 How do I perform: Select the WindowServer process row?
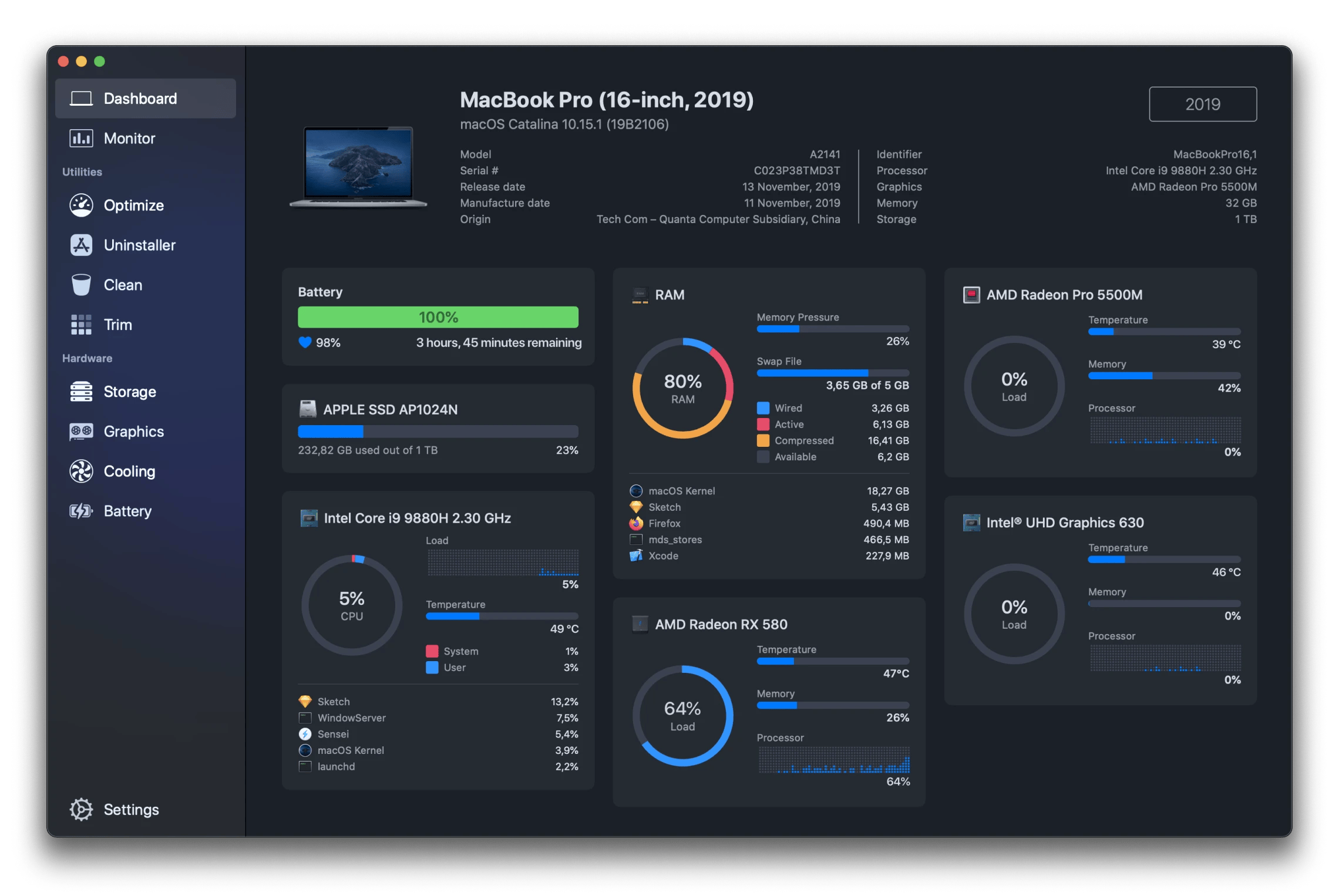pos(438,718)
